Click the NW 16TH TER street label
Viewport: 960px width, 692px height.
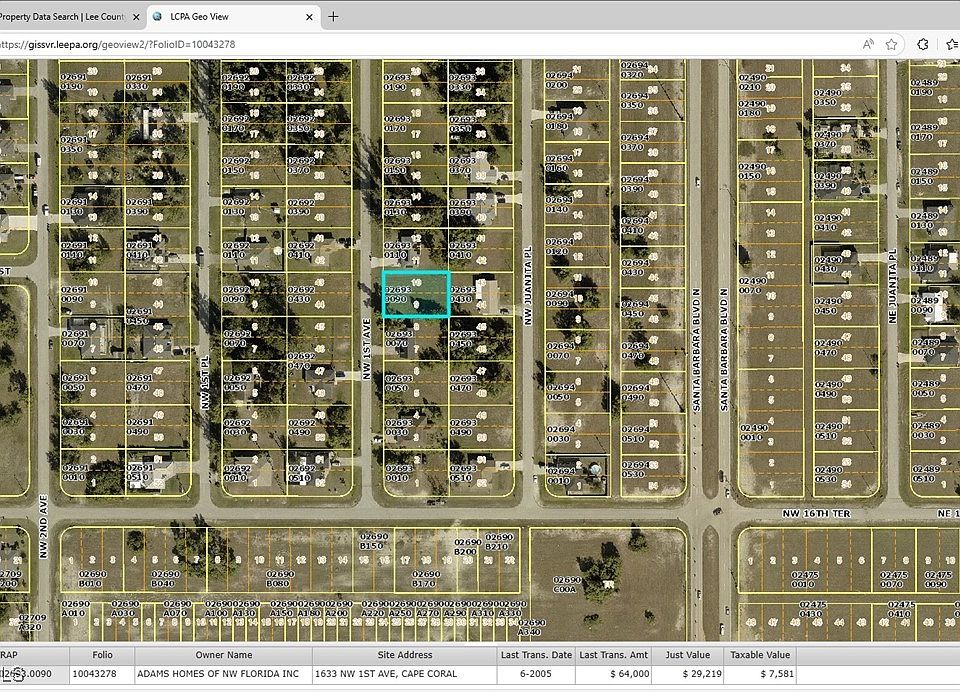(816, 513)
